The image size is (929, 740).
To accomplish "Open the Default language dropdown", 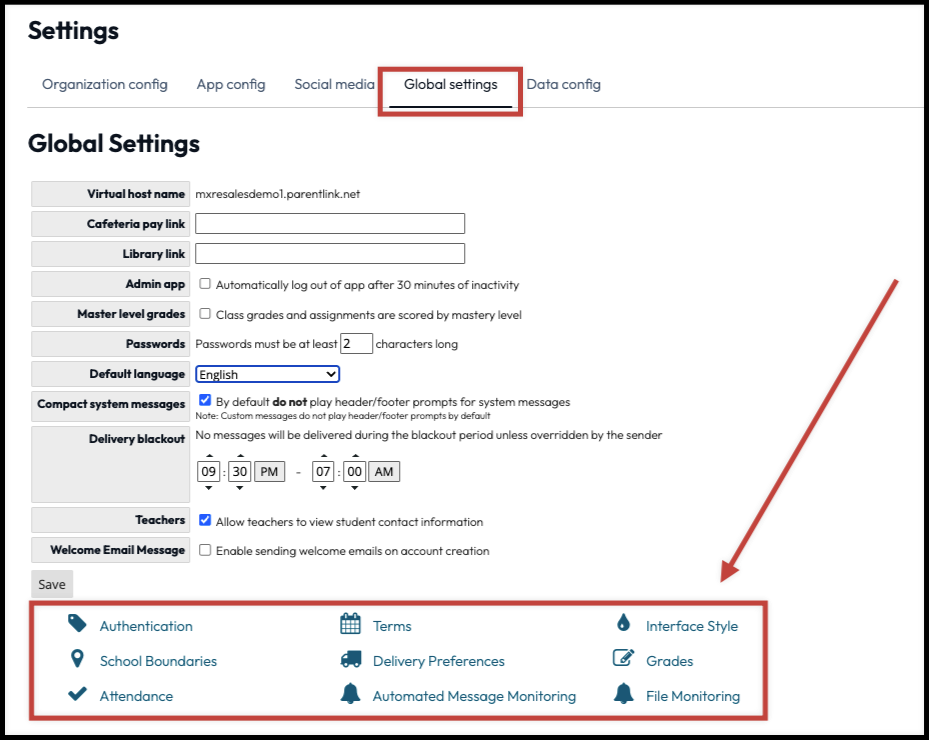I will [267, 373].
